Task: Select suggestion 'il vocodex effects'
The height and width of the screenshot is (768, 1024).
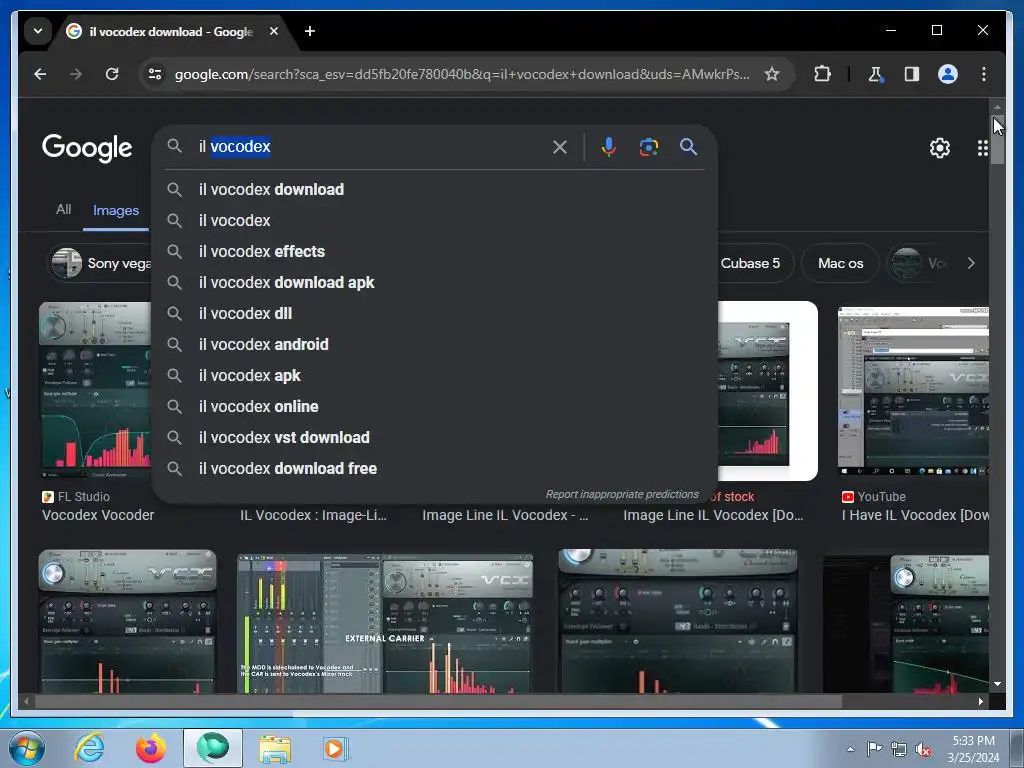Action: coord(435,251)
